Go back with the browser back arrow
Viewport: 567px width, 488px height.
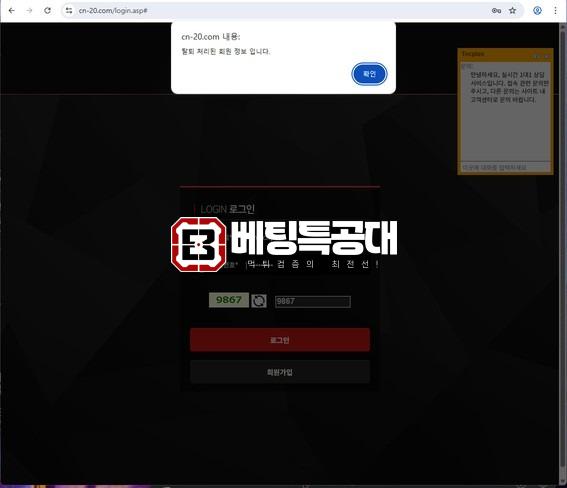pos(12,10)
